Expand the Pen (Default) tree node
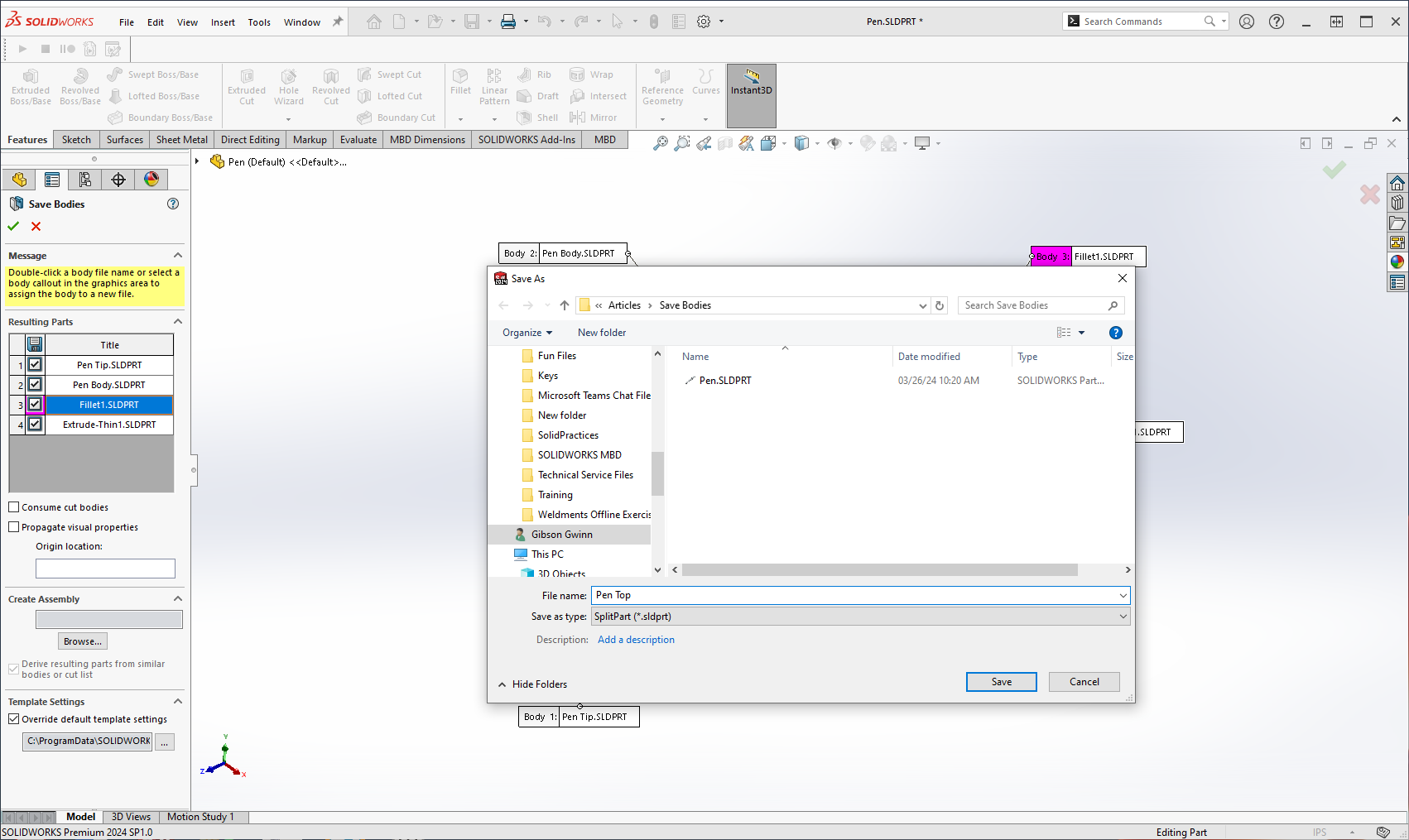This screenshot has height=840, width=1409. 197,161
